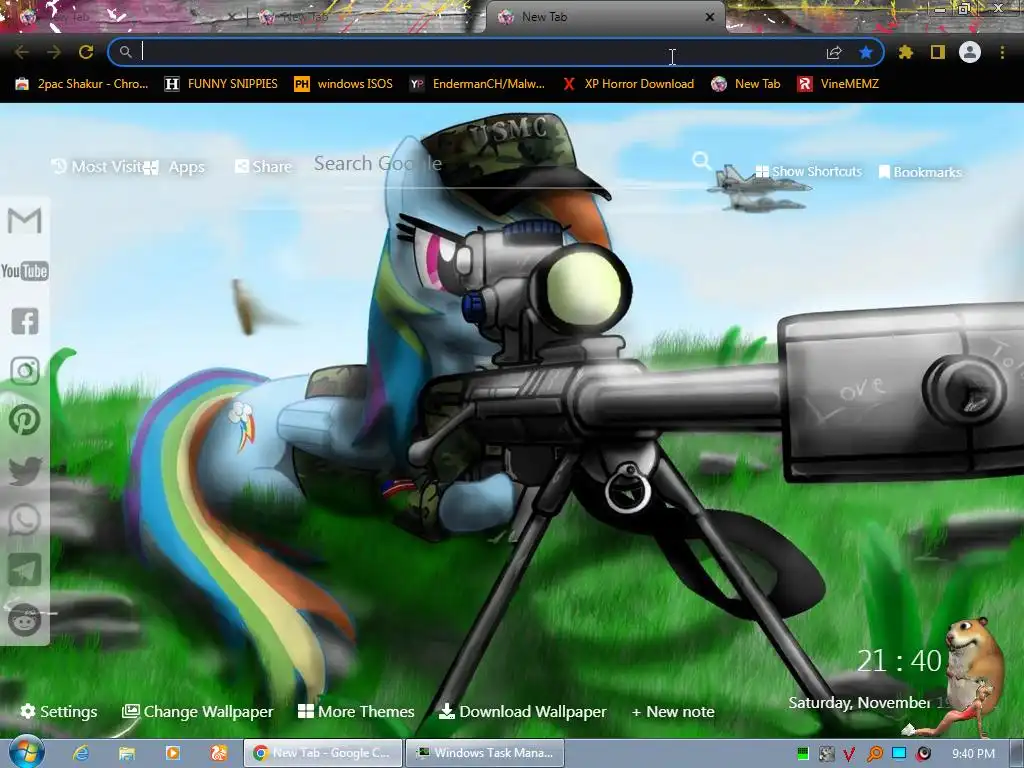The width and height of the screenshot is (1024, 768).
Task: Click the Saturday, November date text
Action: click(859, 703)
